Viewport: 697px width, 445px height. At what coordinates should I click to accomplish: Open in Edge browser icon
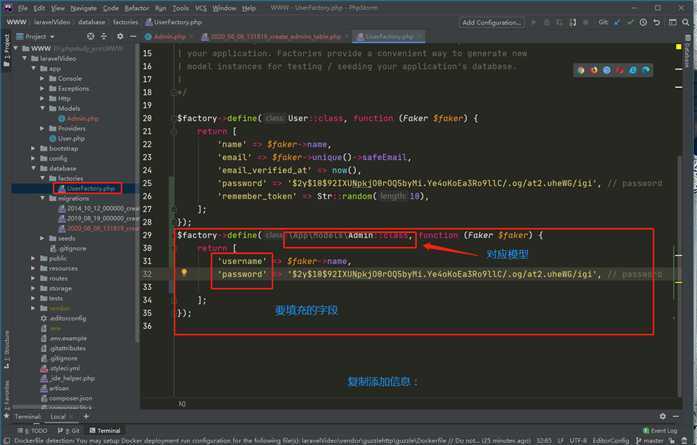point(646,70)
